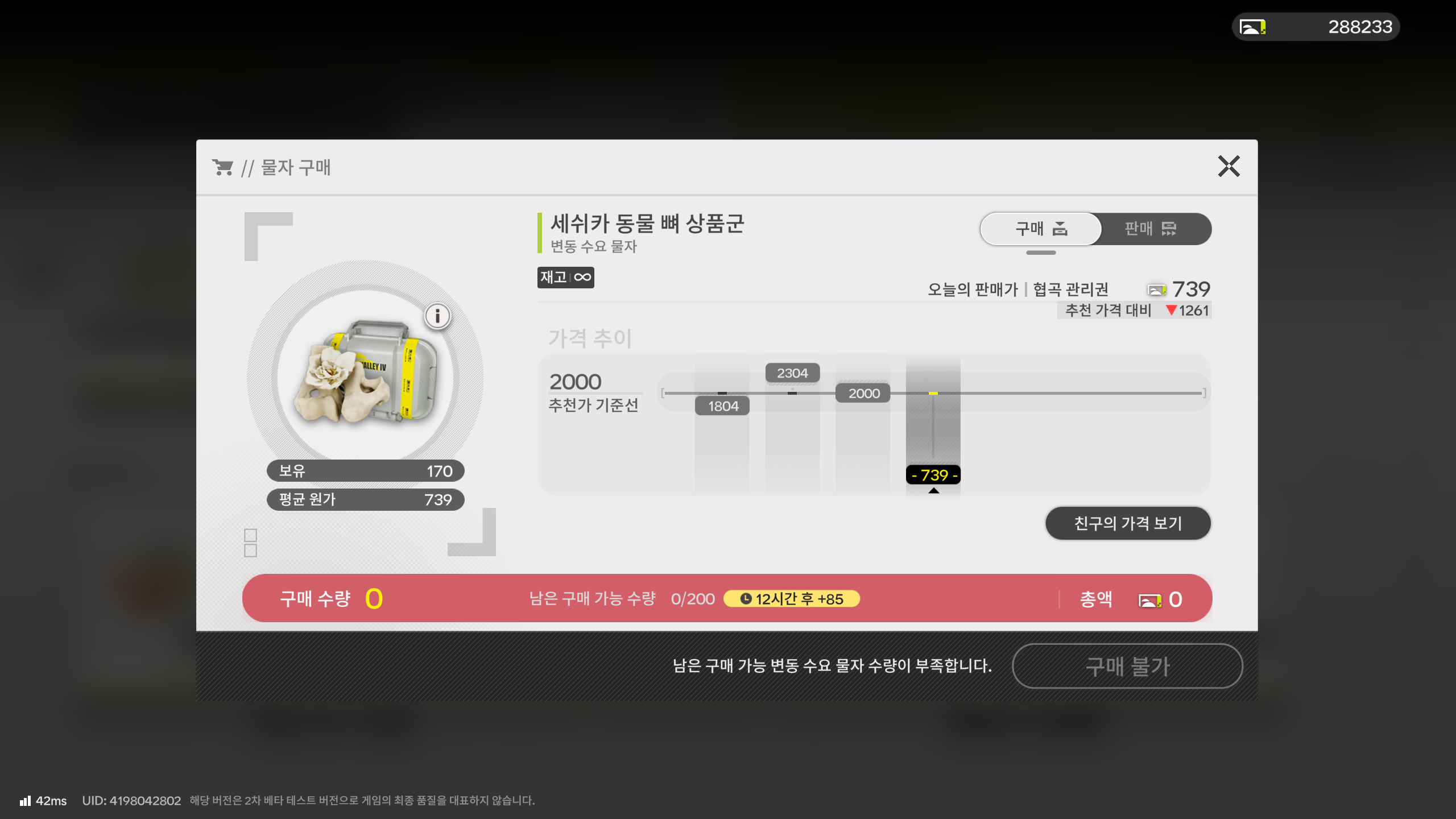Image resolution: width=1456 pixels, height=819 pixels.
Task: Close the 물자 구매 dialog
Action: click(x=1228, y=166)
